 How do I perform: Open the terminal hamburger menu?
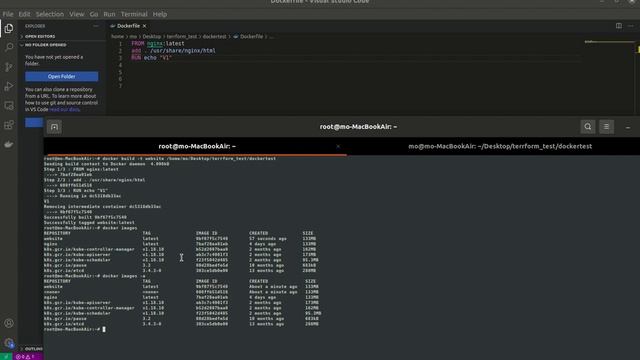point(607,127)
